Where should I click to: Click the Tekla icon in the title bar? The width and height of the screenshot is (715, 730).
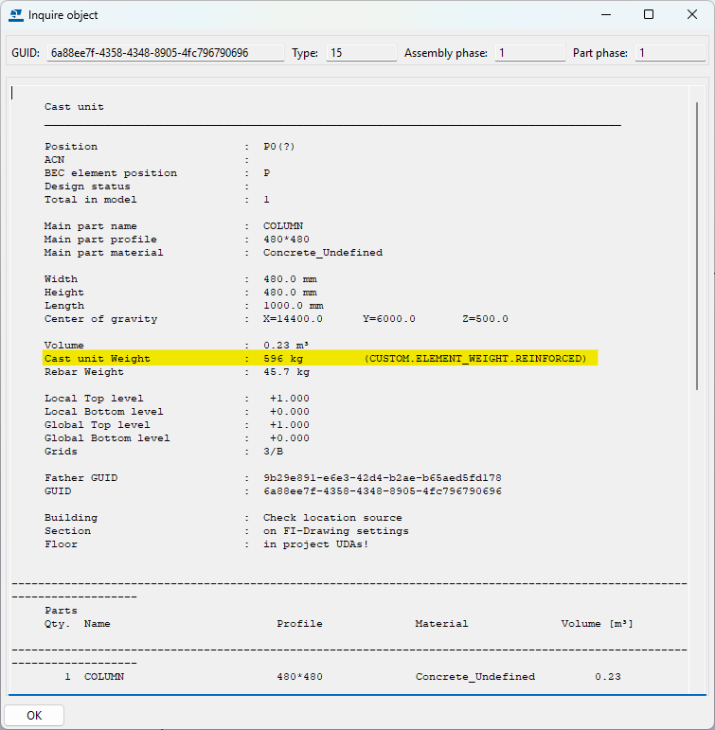(x=16, y=15)
